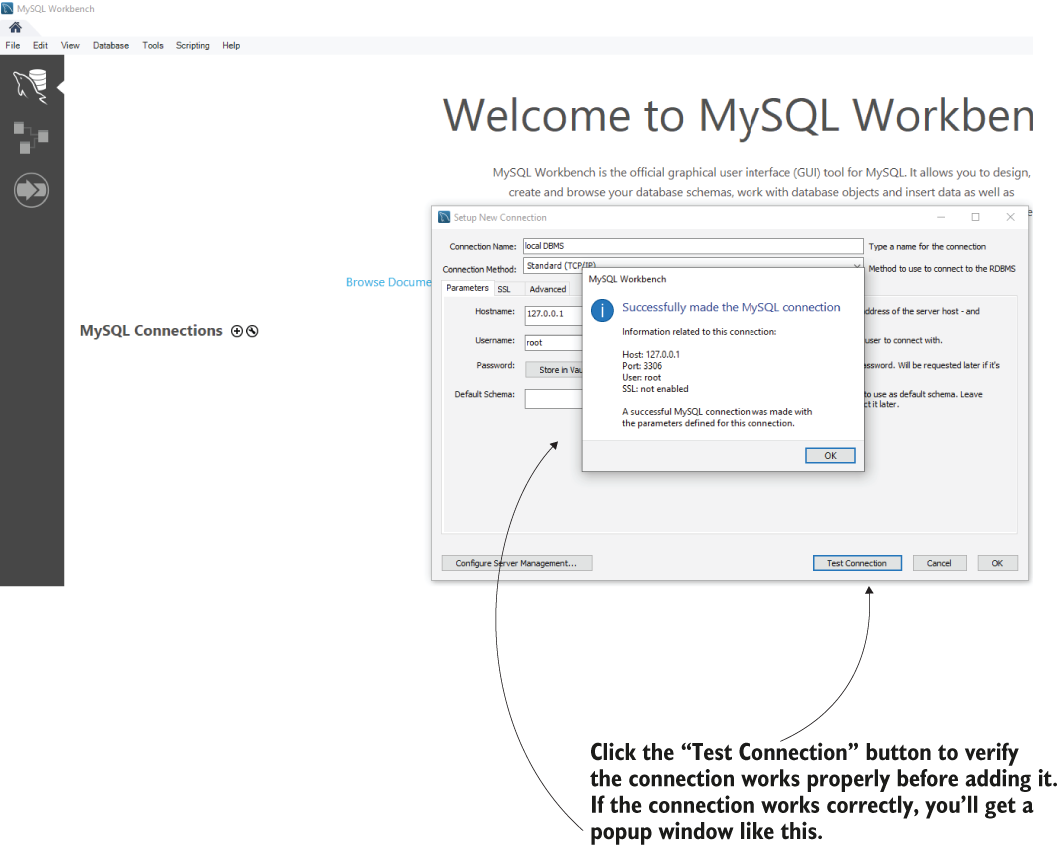
Task: Click Configure Server Management
Action: (516, 562)
